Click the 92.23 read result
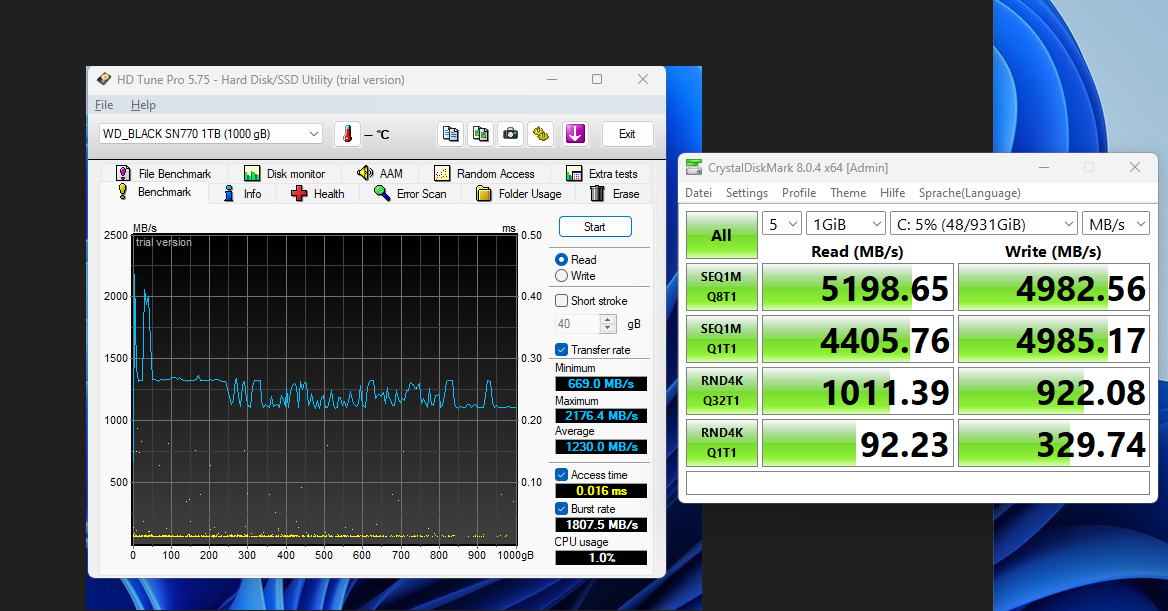1168x611 pixels. pos(857,443)
